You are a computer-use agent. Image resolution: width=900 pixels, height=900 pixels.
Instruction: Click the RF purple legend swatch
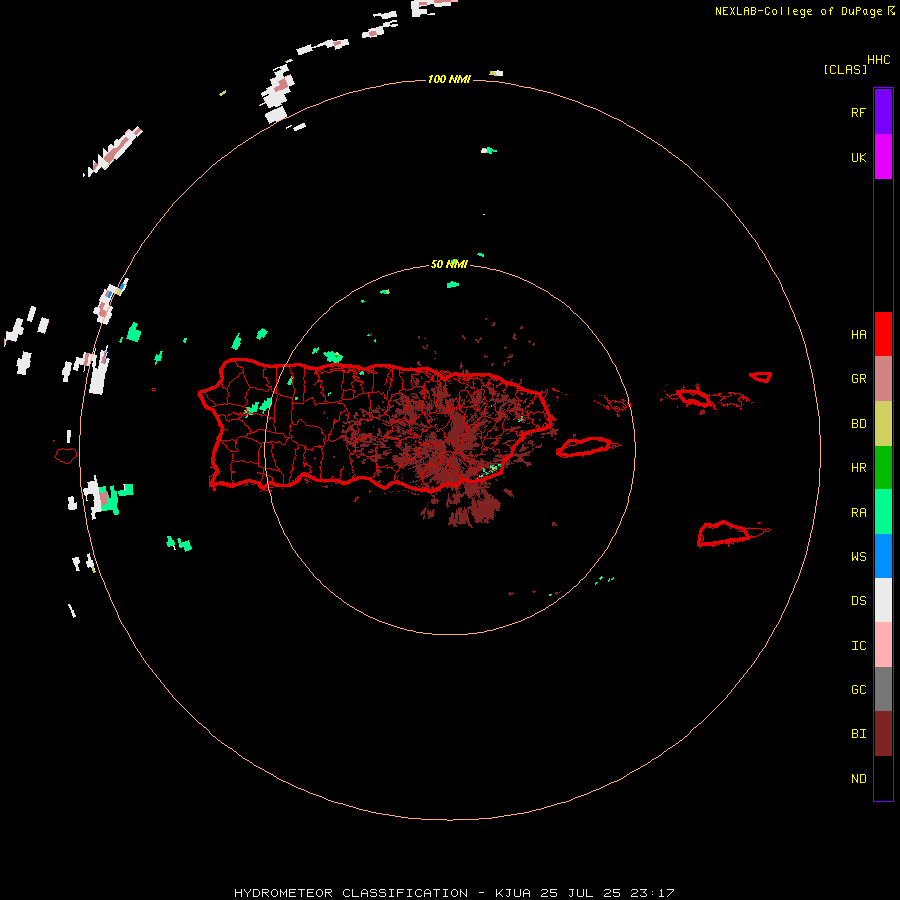coord(883,112)
